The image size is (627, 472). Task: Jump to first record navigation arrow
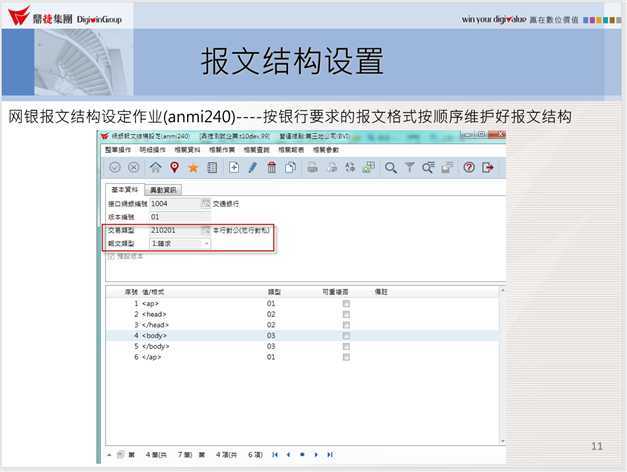(275, 454)
